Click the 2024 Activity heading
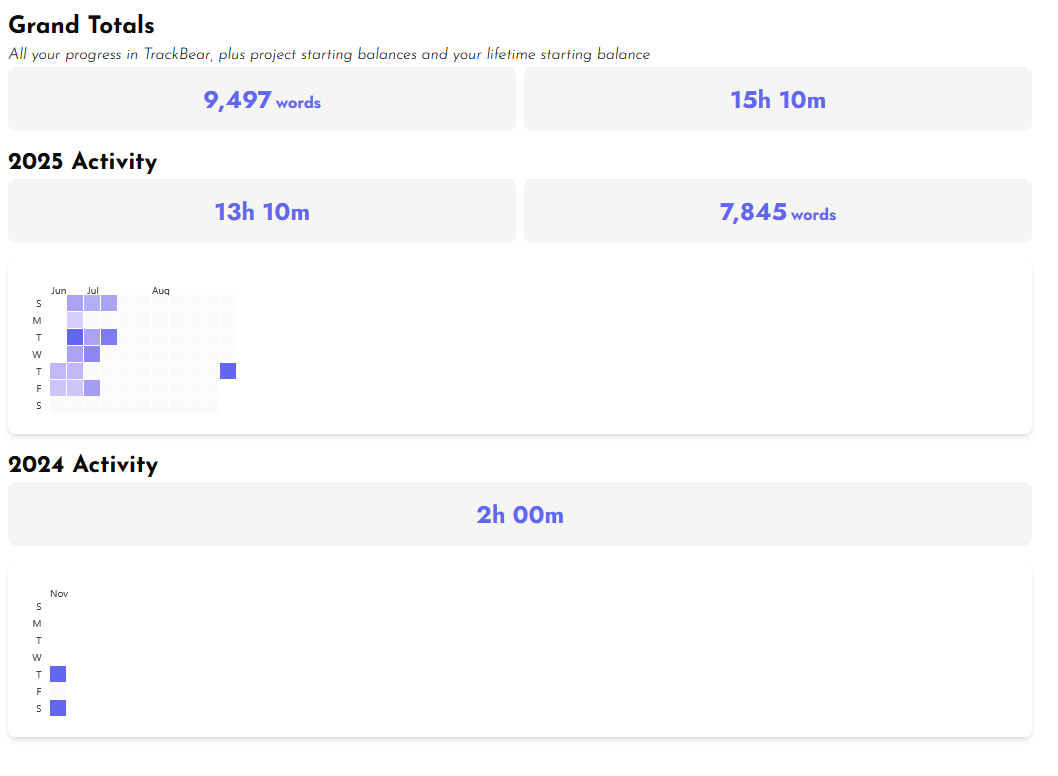 (83, 465)
